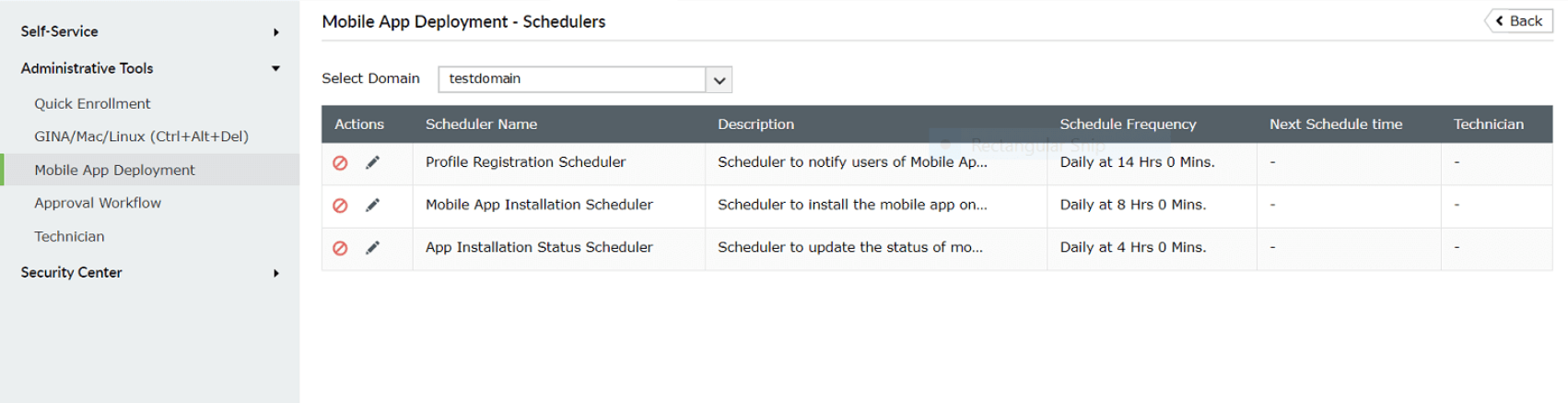
Task: Click the Next Schedule time column header
Action: tap(1335, 124)
